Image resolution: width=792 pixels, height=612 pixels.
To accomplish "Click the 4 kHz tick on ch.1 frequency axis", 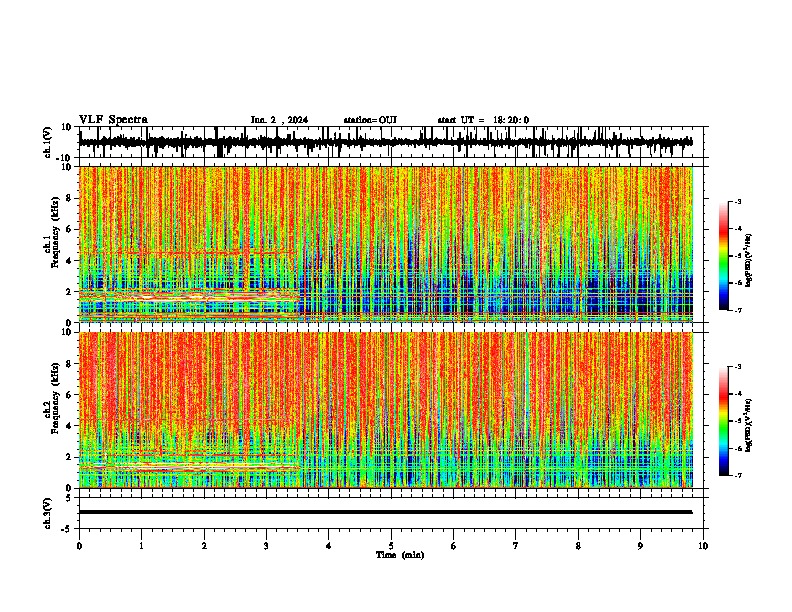I will [x=69, y=261].
